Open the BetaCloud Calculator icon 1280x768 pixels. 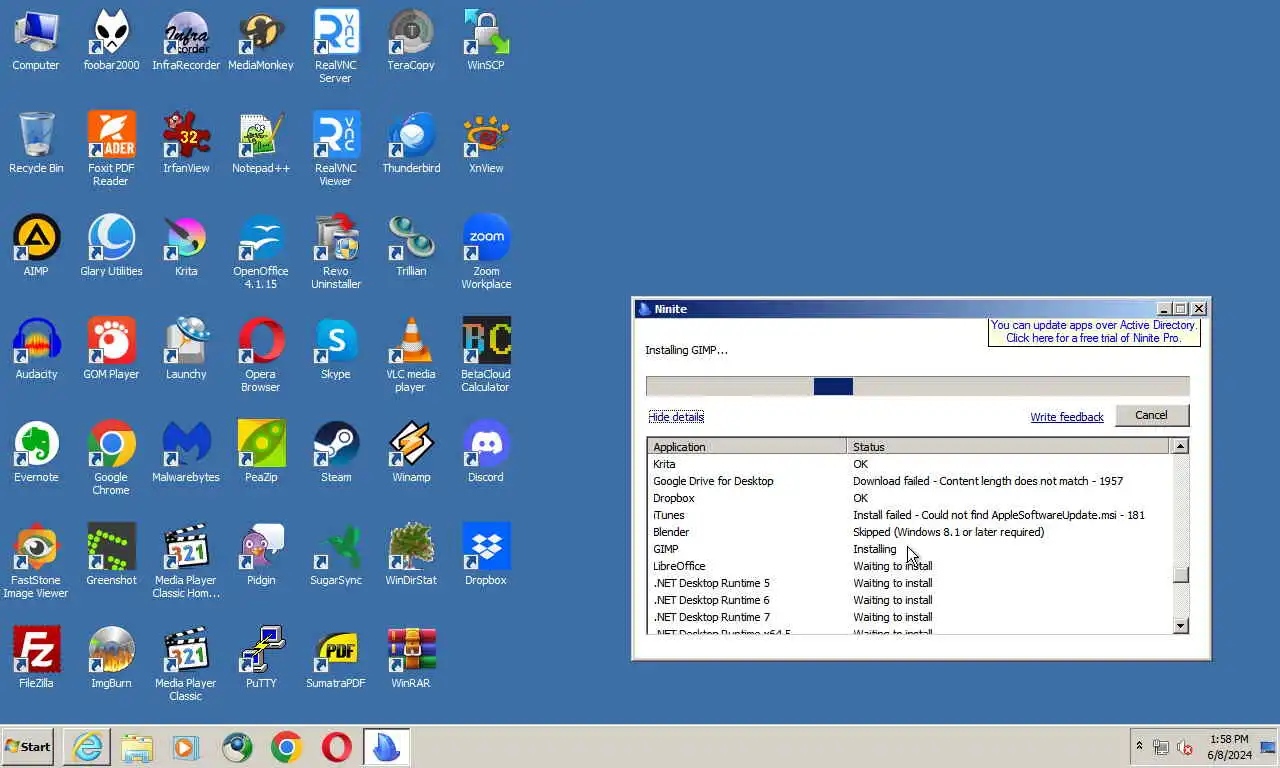click(x=486, y=355)
